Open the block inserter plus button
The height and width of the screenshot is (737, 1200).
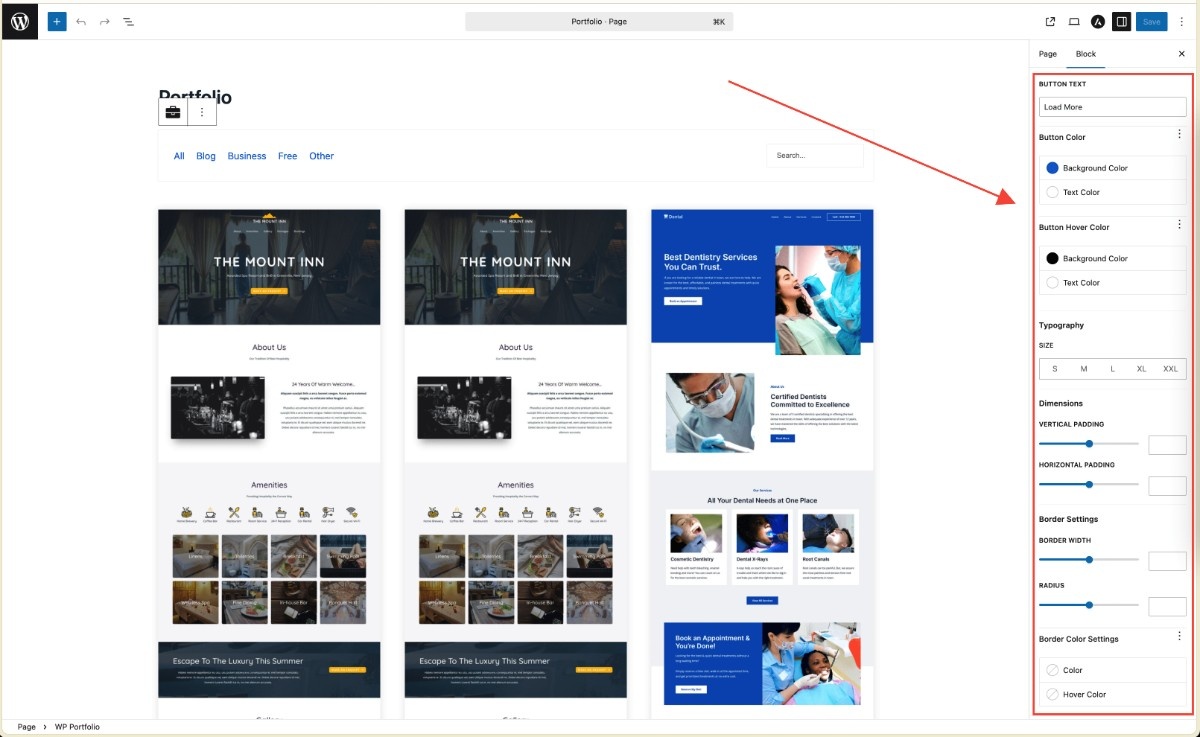coord(57,21)
